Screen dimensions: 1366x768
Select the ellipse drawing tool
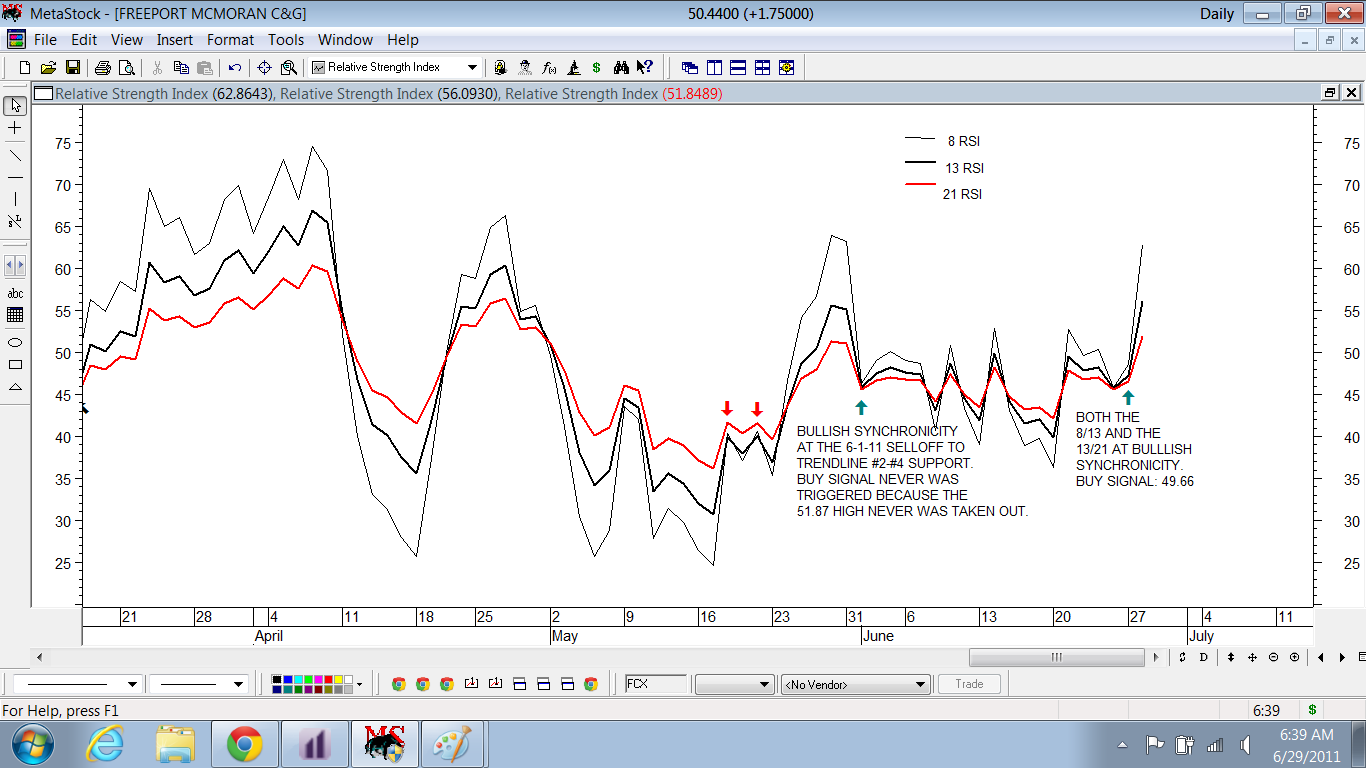point(15,342)
